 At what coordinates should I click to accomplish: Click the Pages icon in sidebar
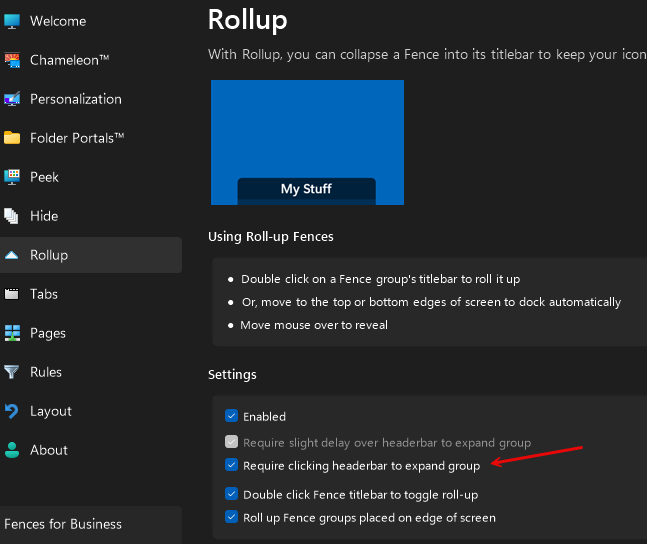tap(12, 333)
